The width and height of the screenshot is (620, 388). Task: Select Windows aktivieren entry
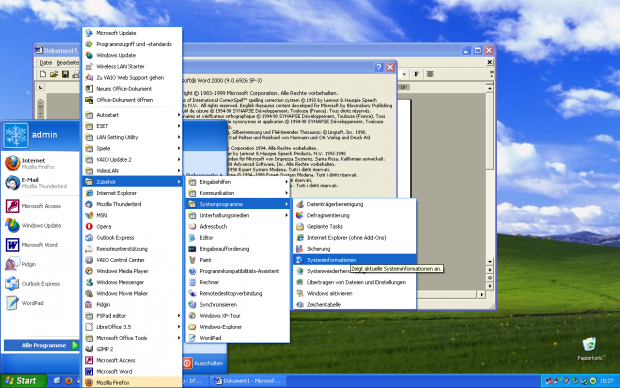coord(354,293)
